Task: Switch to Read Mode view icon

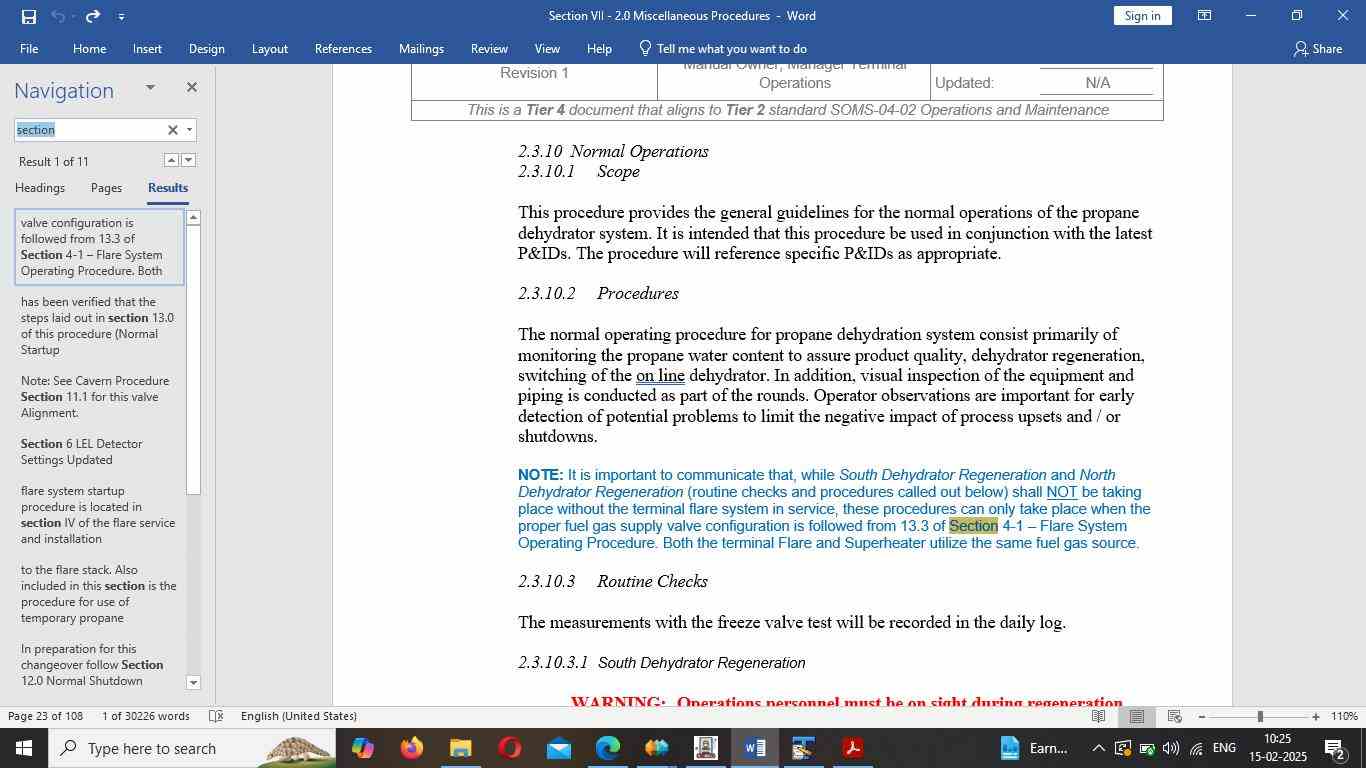Action: tap(1098, 716)
